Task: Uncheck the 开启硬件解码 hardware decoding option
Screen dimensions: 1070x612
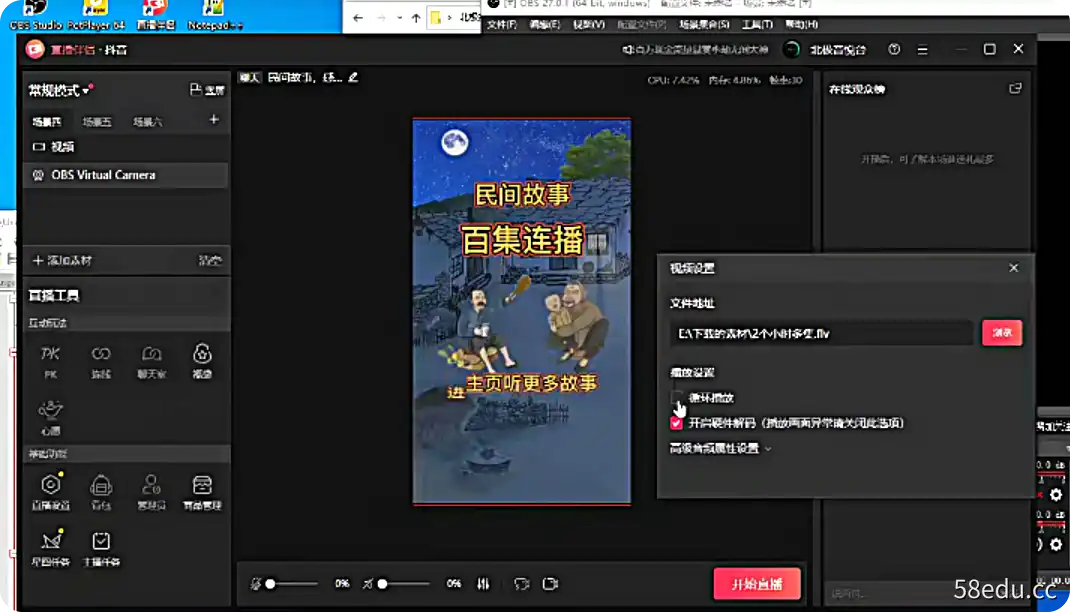Action: pyautogui.click(x=676, y=423)
